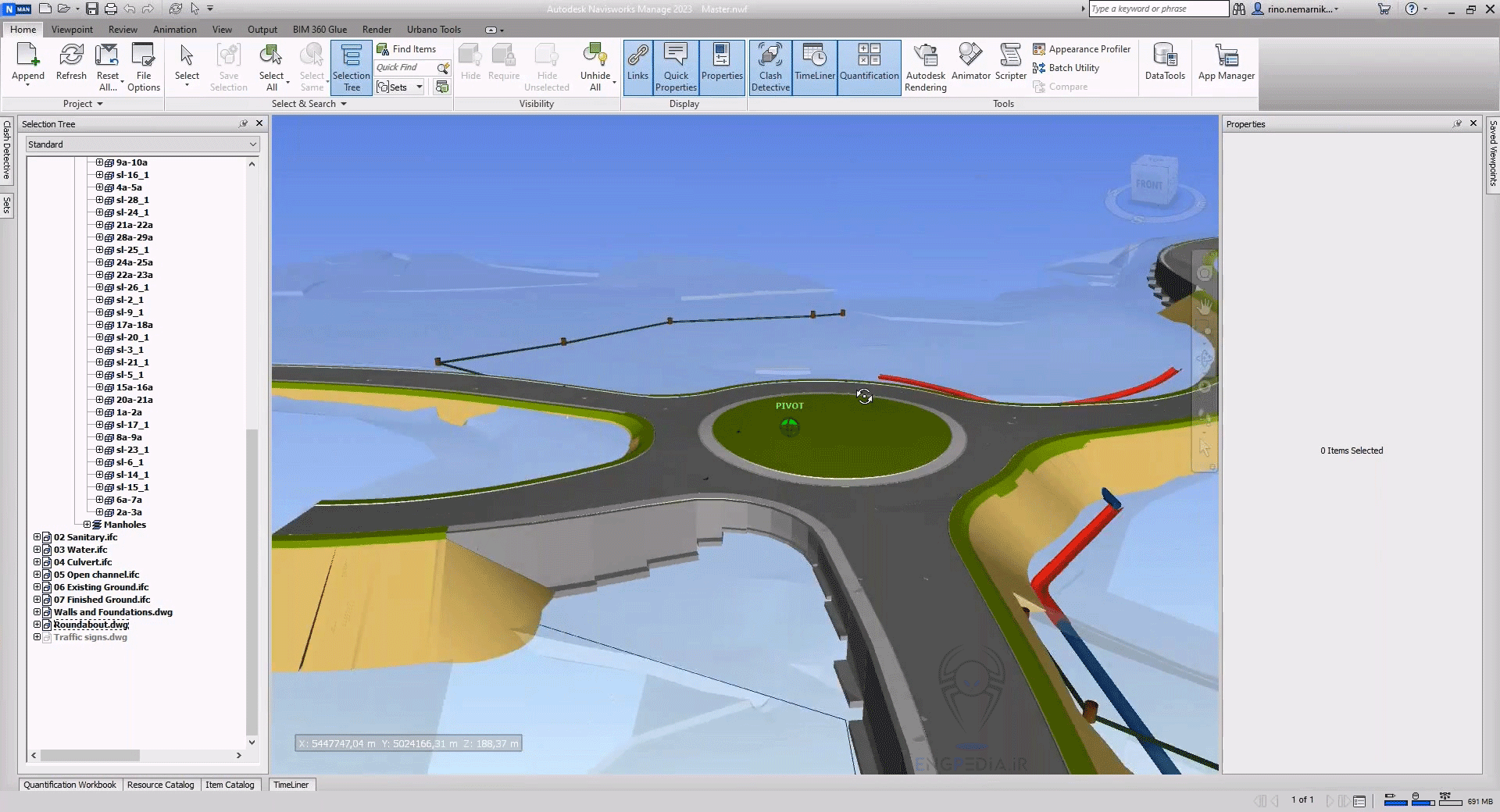Toggle the Selection Tree panel
Image resolution: width=1500 pixels, height=812 pixels.
click(352, 67)
